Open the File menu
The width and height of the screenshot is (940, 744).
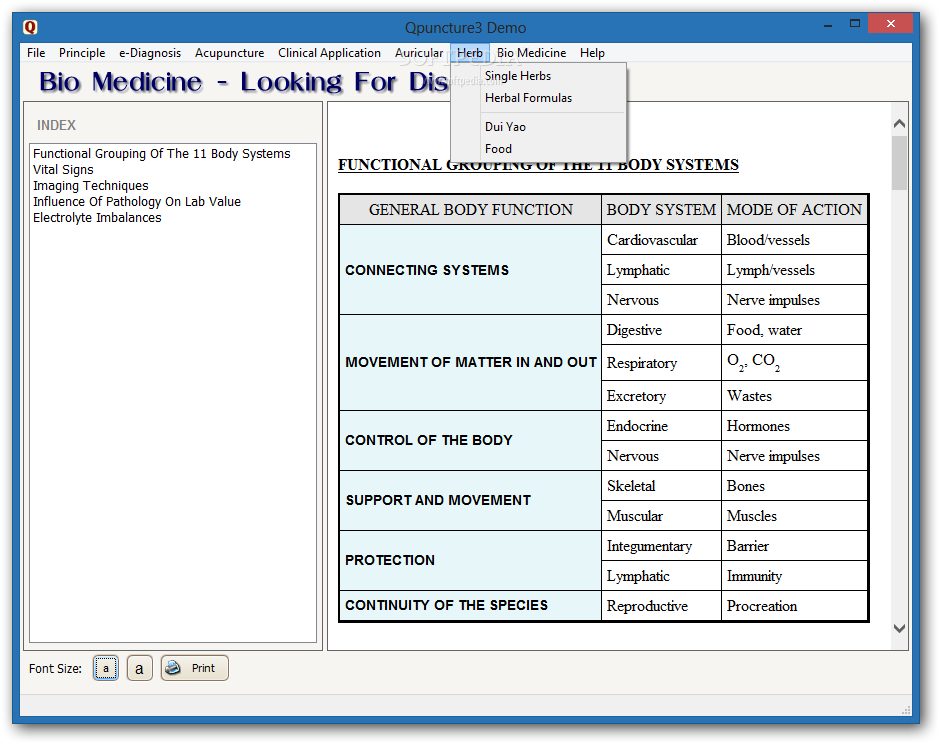[x=36, y=53]
